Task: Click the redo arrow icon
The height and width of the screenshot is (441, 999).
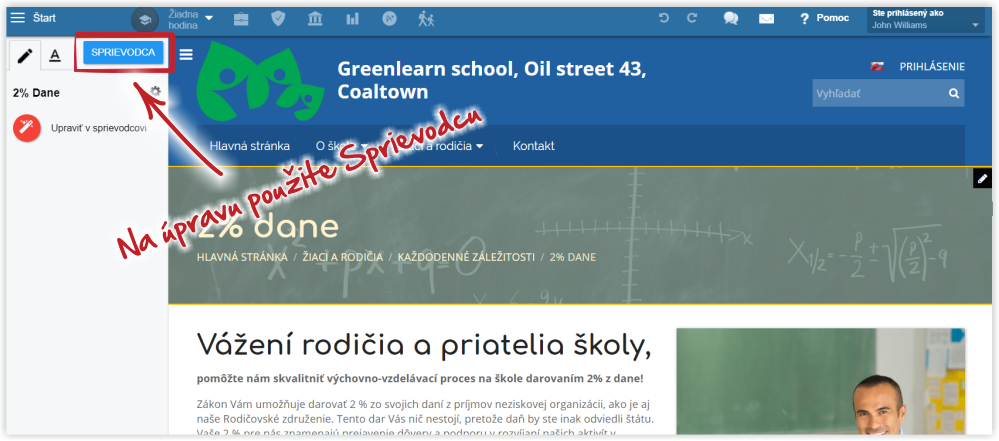Action: point(692,18)
